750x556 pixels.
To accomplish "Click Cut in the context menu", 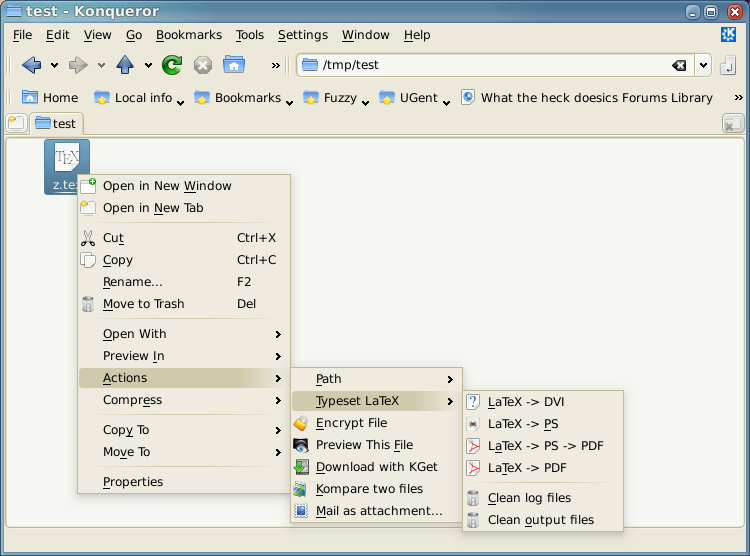I will (184, 238).
